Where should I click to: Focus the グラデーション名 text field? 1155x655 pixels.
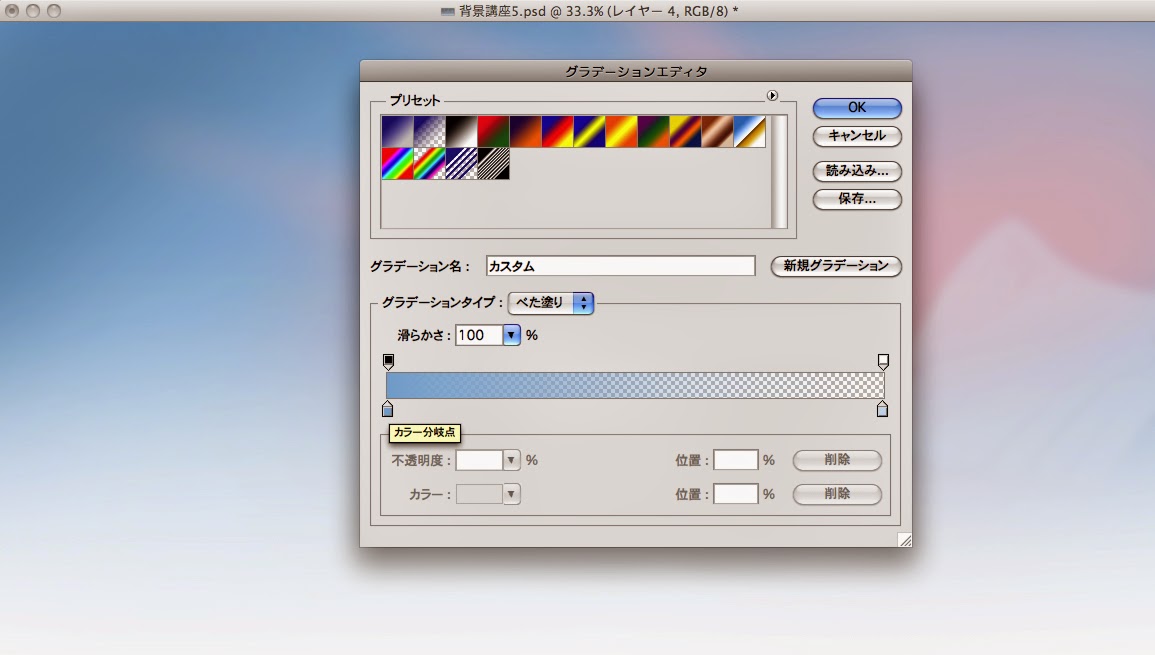620,266
